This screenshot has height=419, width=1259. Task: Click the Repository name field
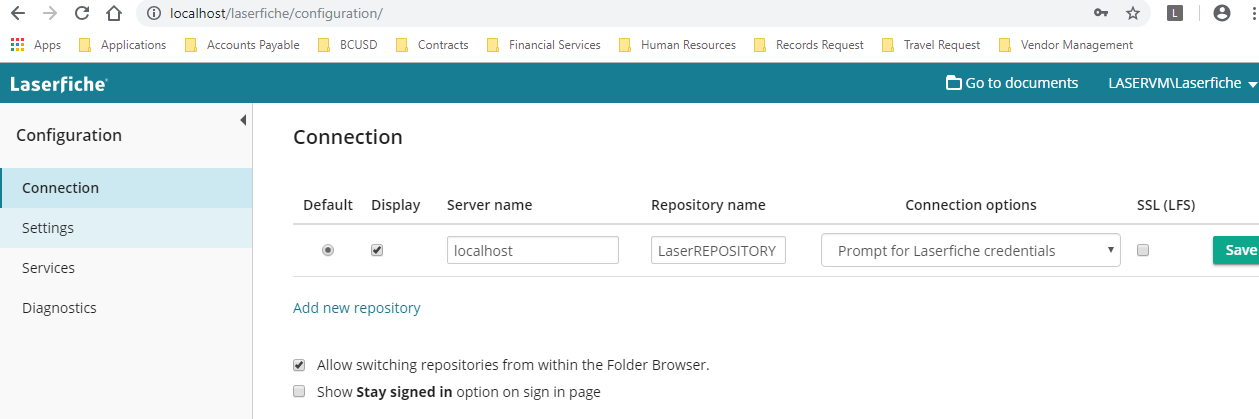pos(718,250)
